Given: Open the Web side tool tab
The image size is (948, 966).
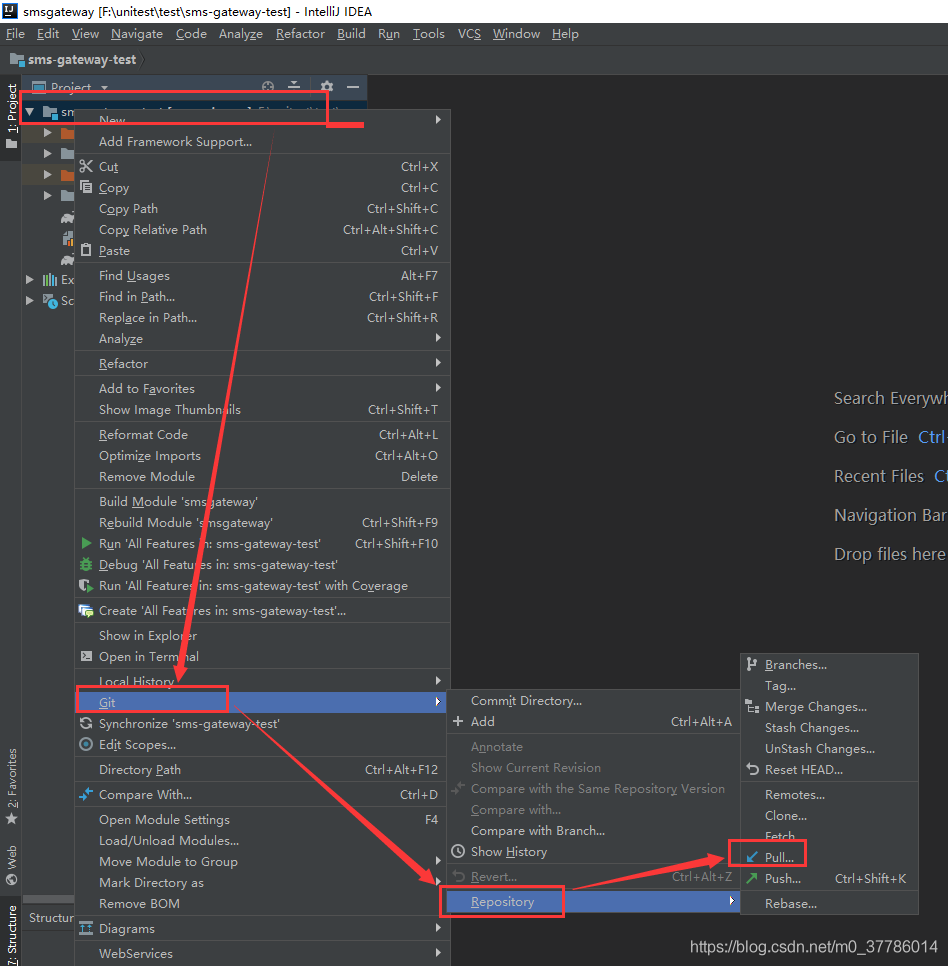Looking at the screenshot, I should click(12, 865).
